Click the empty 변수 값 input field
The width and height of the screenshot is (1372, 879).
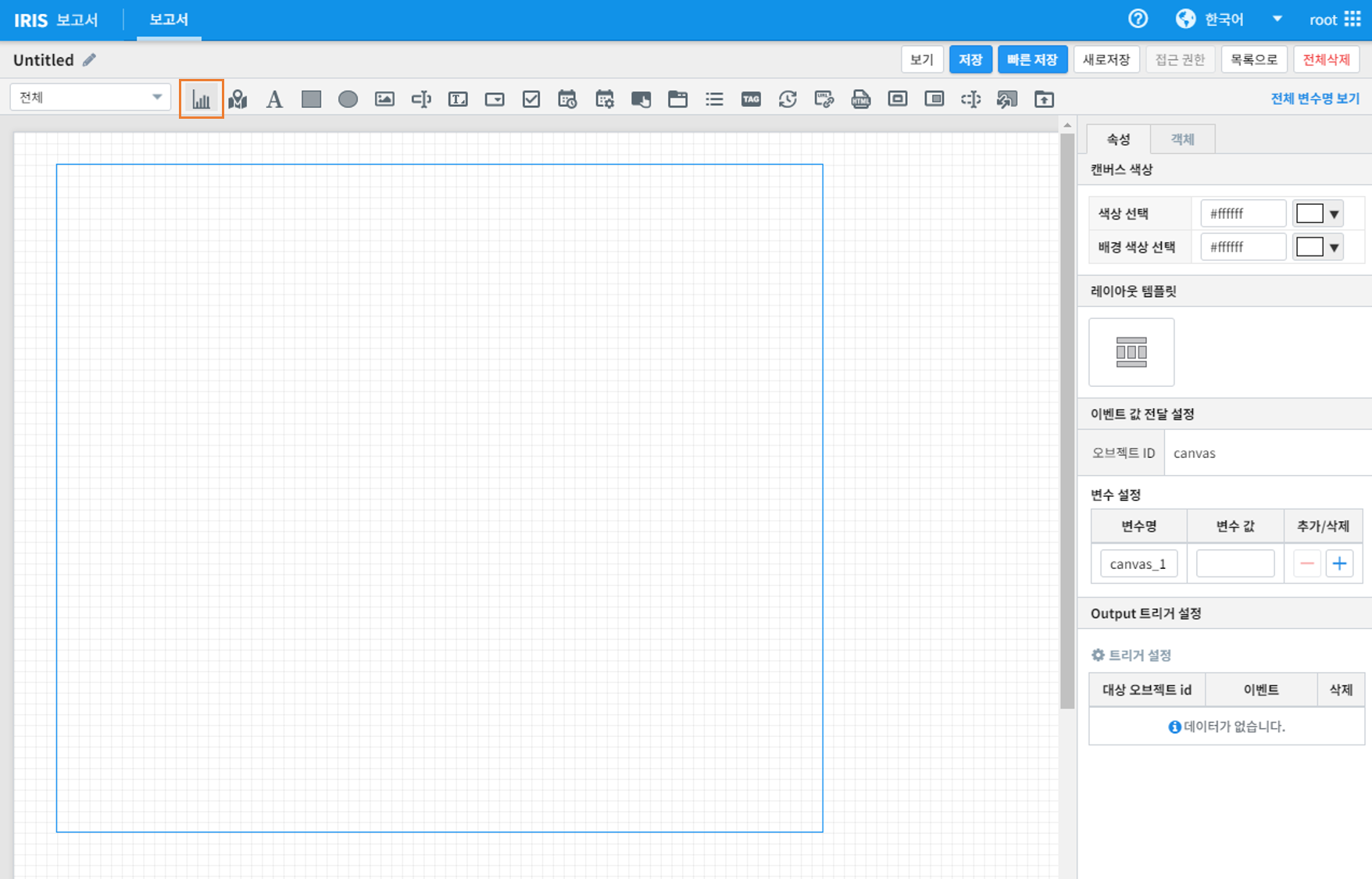pos(1235,563)
